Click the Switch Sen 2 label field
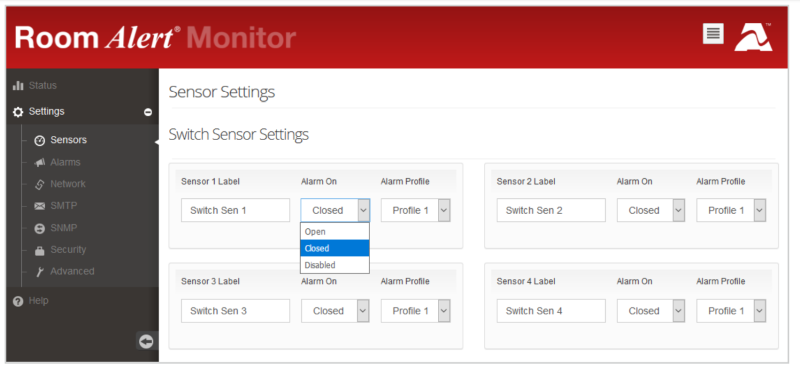This screenshot has height=374, width=800. click(551, 210)
